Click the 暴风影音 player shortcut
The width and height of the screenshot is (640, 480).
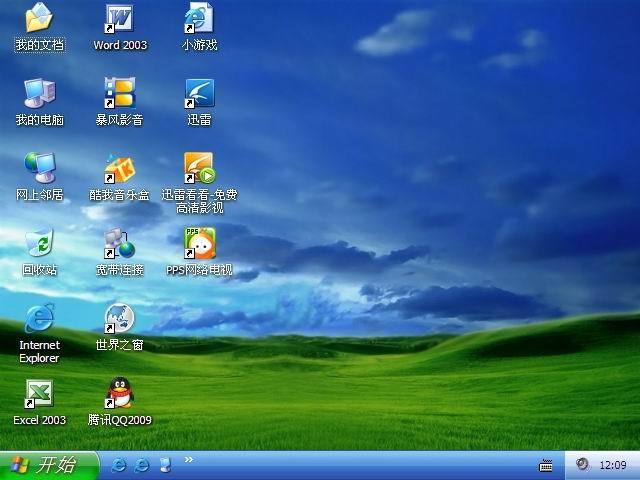pos(120,94)
